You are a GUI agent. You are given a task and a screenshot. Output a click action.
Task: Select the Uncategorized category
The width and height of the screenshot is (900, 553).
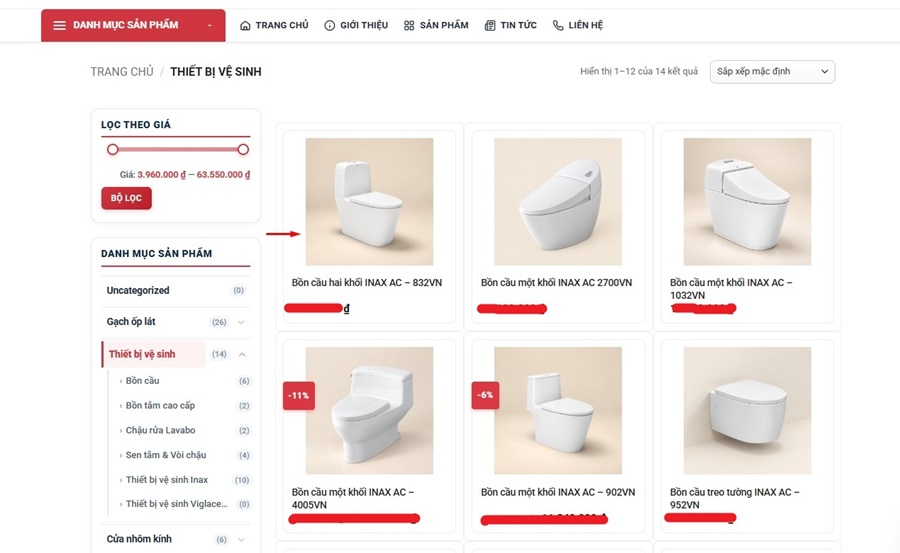click(x=138, y=291)
